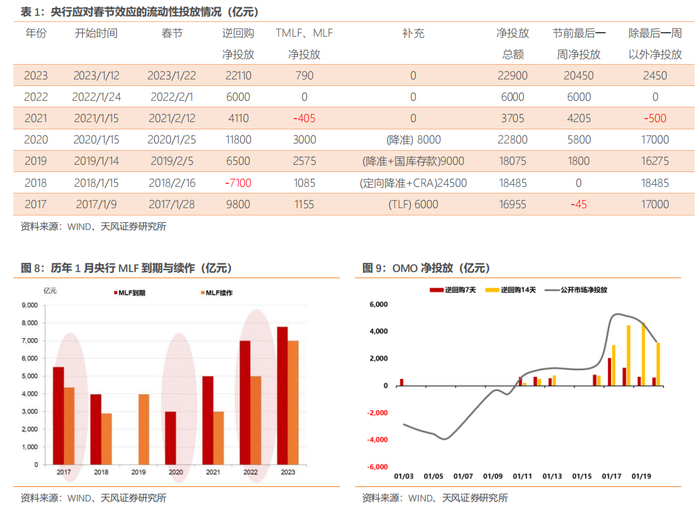
Task: Click the value 22800 in the 2020 row
Action: [512, 140]
